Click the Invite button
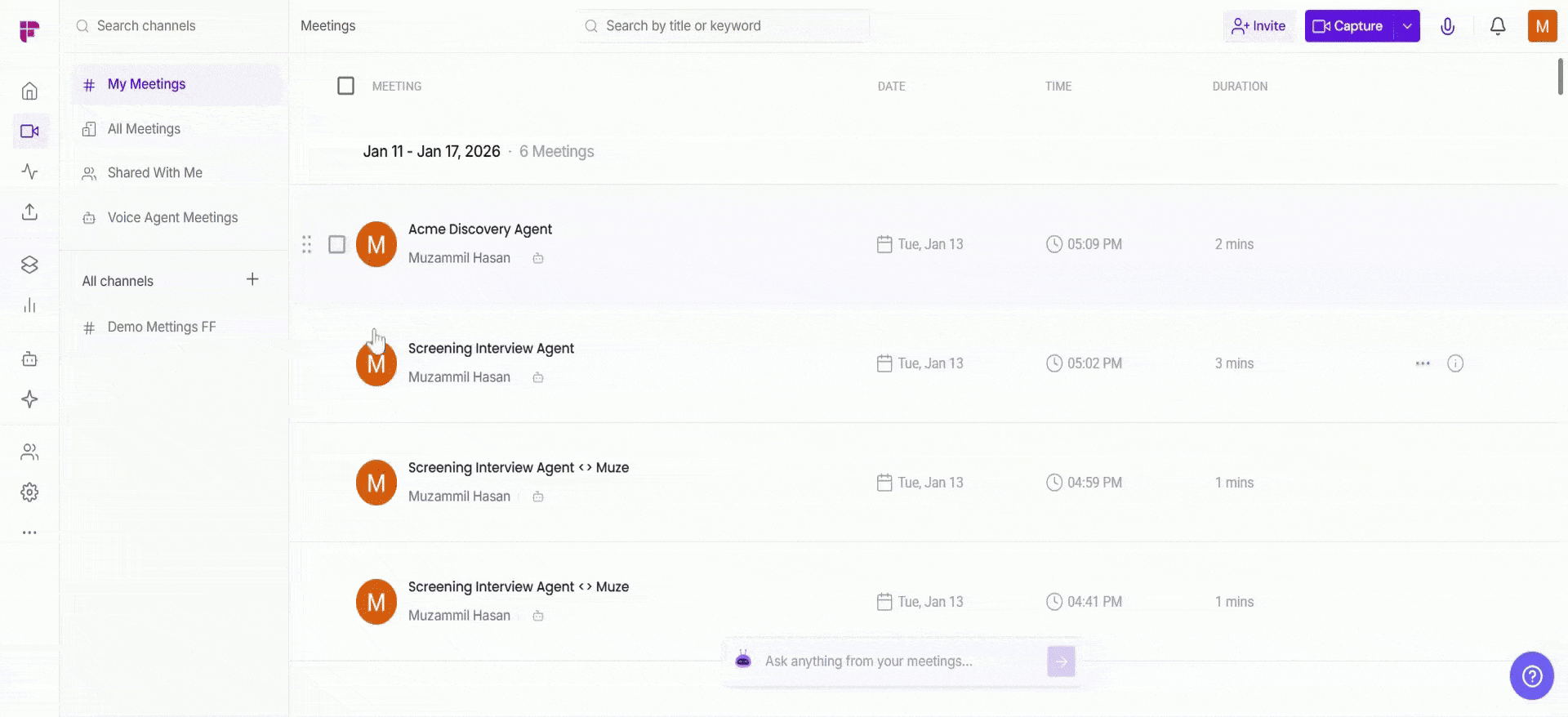Screen dimensions: 1568x717 click(x=1258, y=26)
